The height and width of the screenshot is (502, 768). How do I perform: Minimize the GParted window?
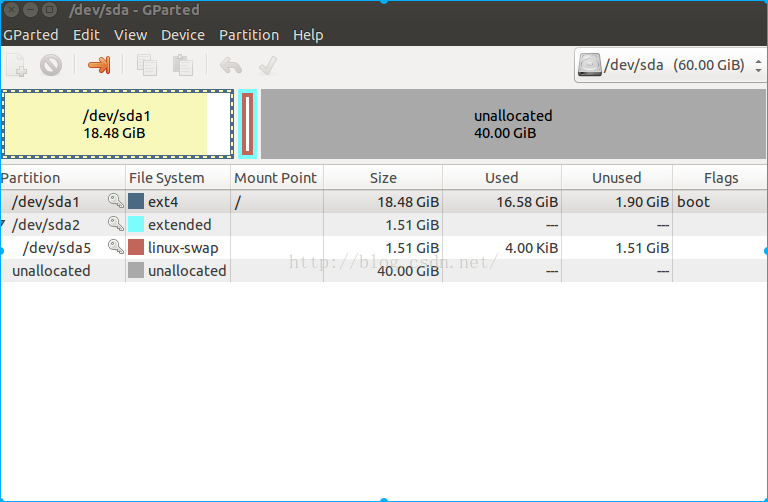pos(30,9)
